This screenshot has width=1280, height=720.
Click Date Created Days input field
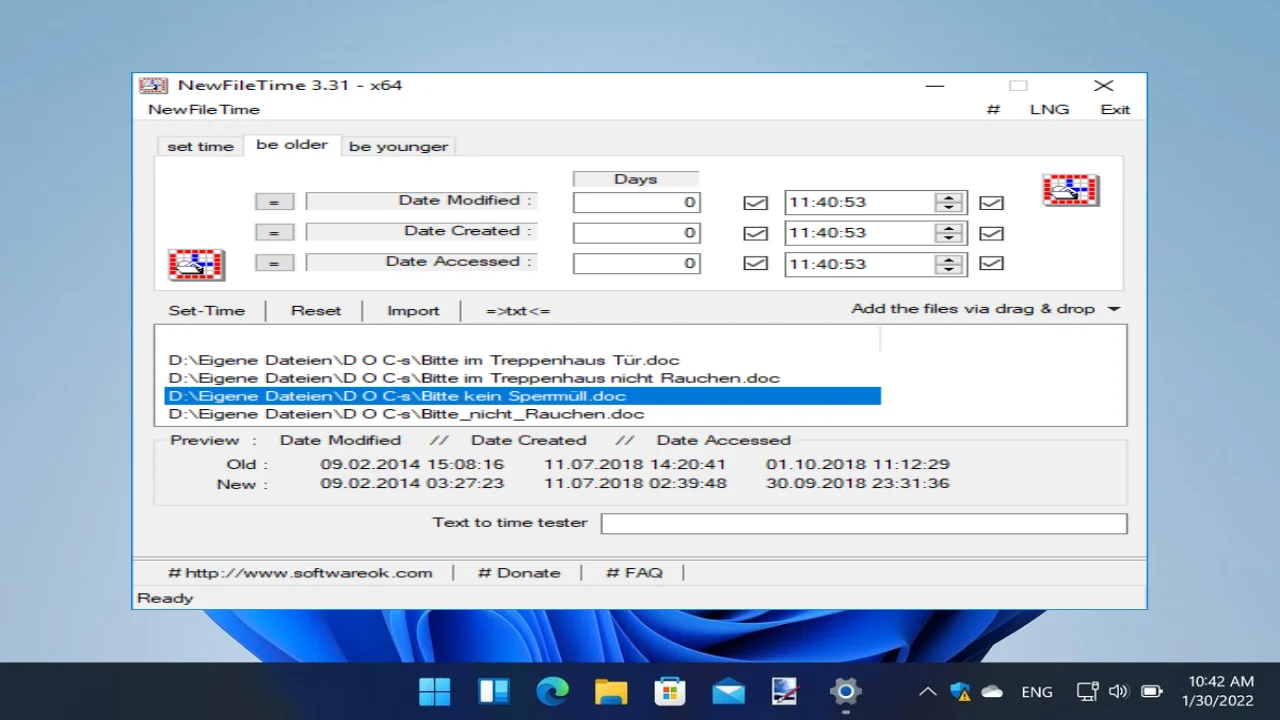[x=636, y=233]
